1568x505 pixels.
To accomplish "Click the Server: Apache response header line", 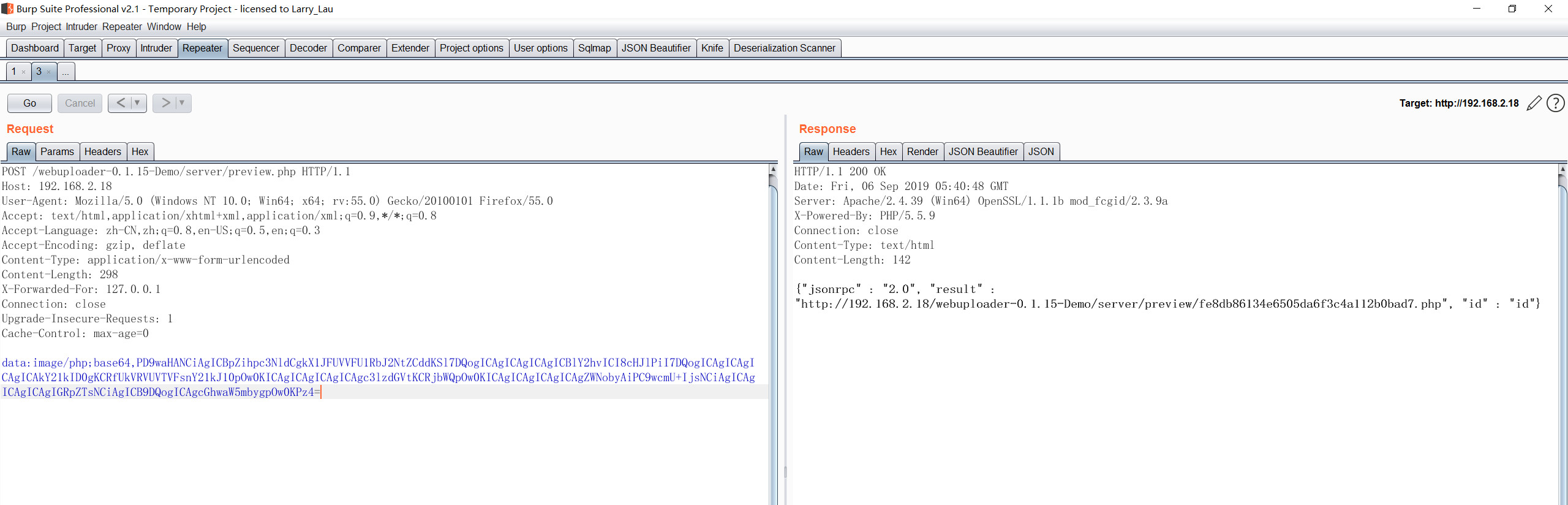I will [981, 201].
